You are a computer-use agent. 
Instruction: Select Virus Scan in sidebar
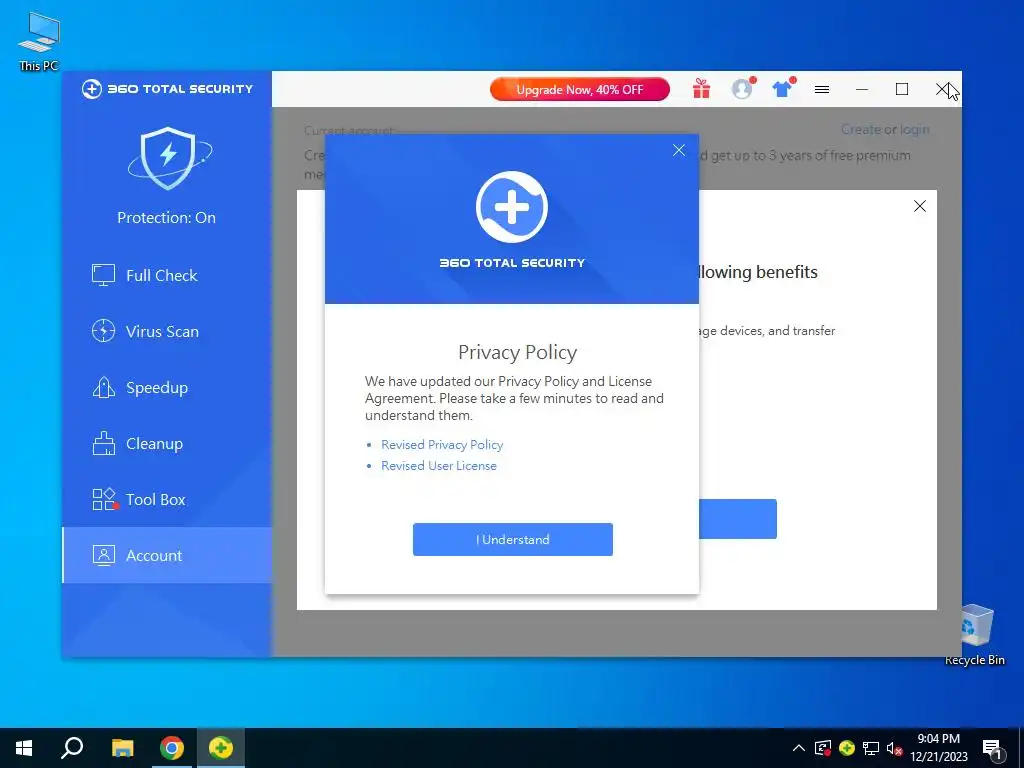pos(167,332)
